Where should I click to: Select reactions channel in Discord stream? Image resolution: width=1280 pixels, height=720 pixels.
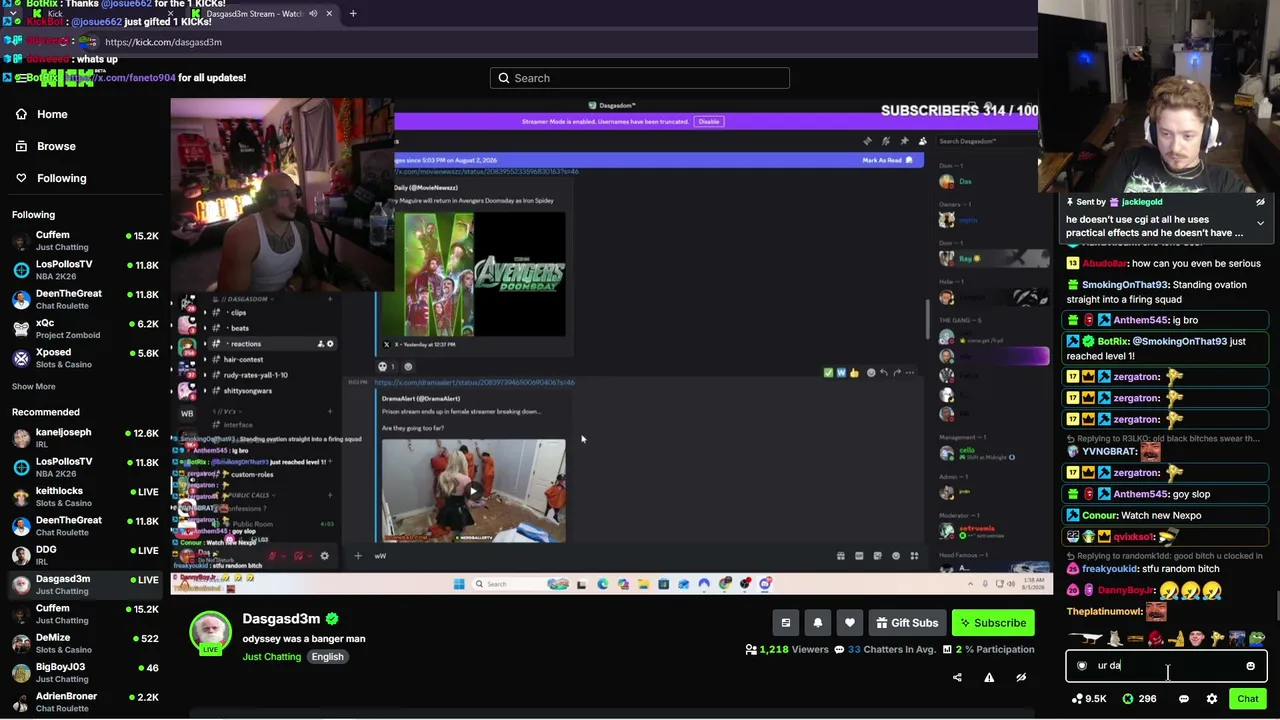(x=245, y=343)
